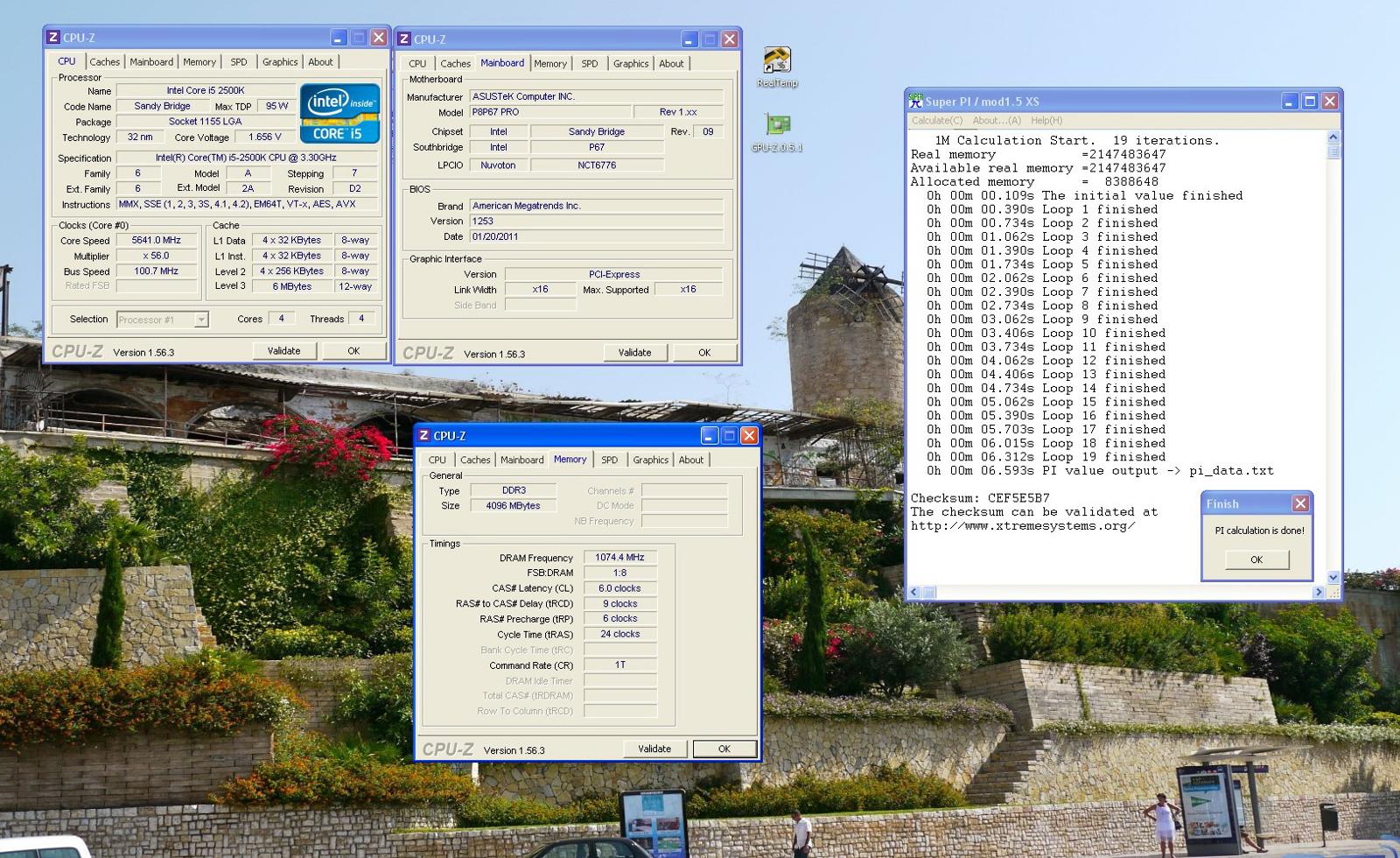Switch to Caches tab in CPU window
This screenshot has height=858, width=1400.
click(104, 62)
